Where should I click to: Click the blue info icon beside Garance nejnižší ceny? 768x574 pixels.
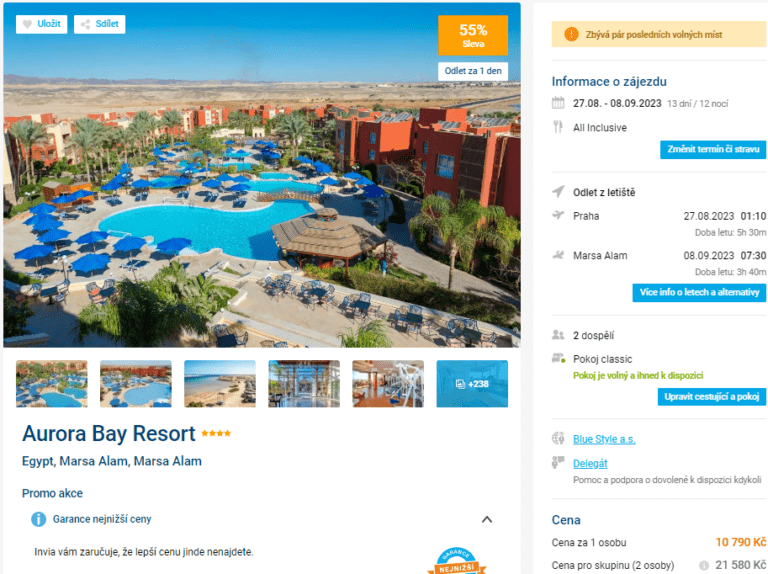click(x=39, y=519)
